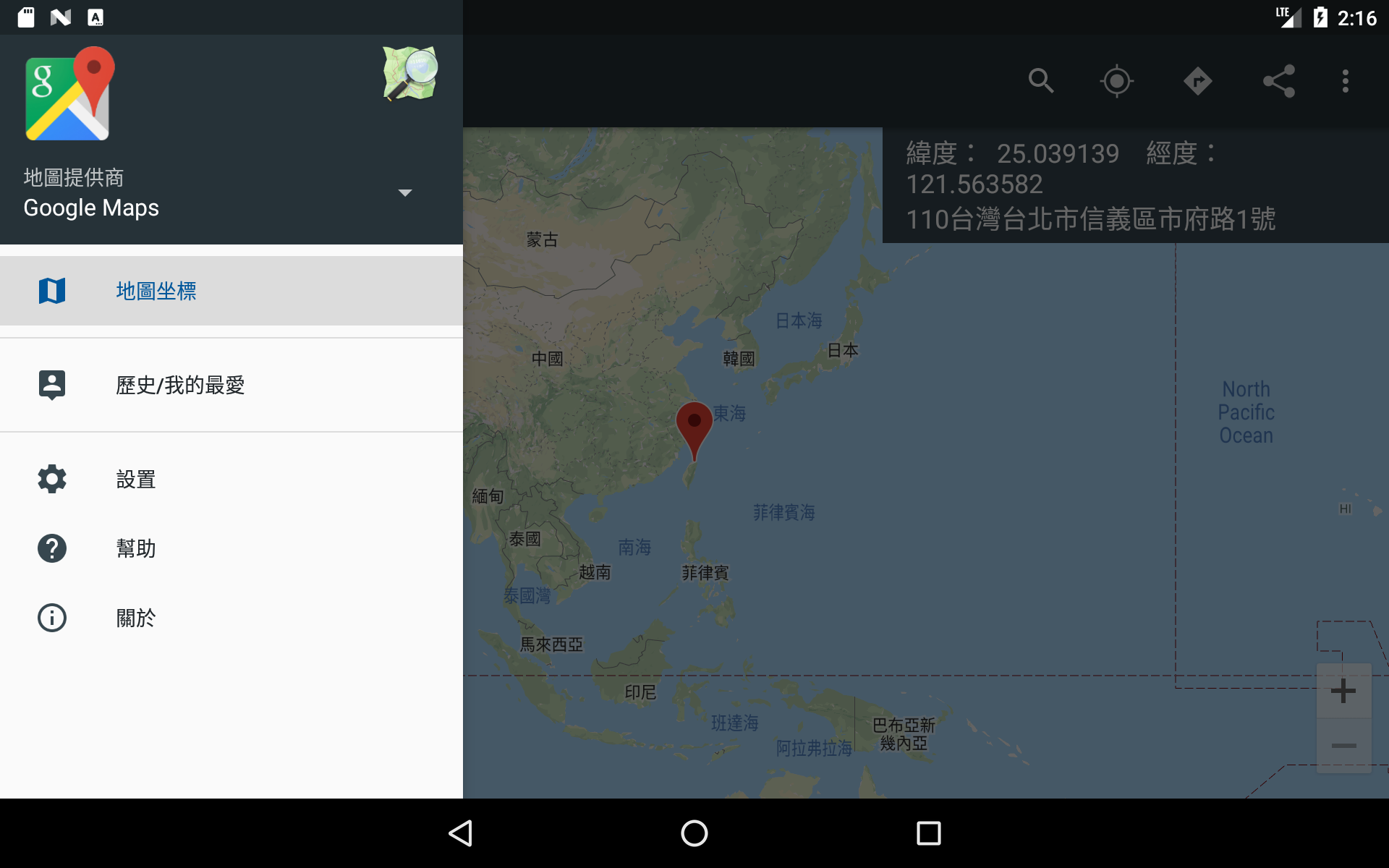This screenshot has height=868, width=1389.
Task: Tap the share icon in toolbar
Action: coord(1279,81)
